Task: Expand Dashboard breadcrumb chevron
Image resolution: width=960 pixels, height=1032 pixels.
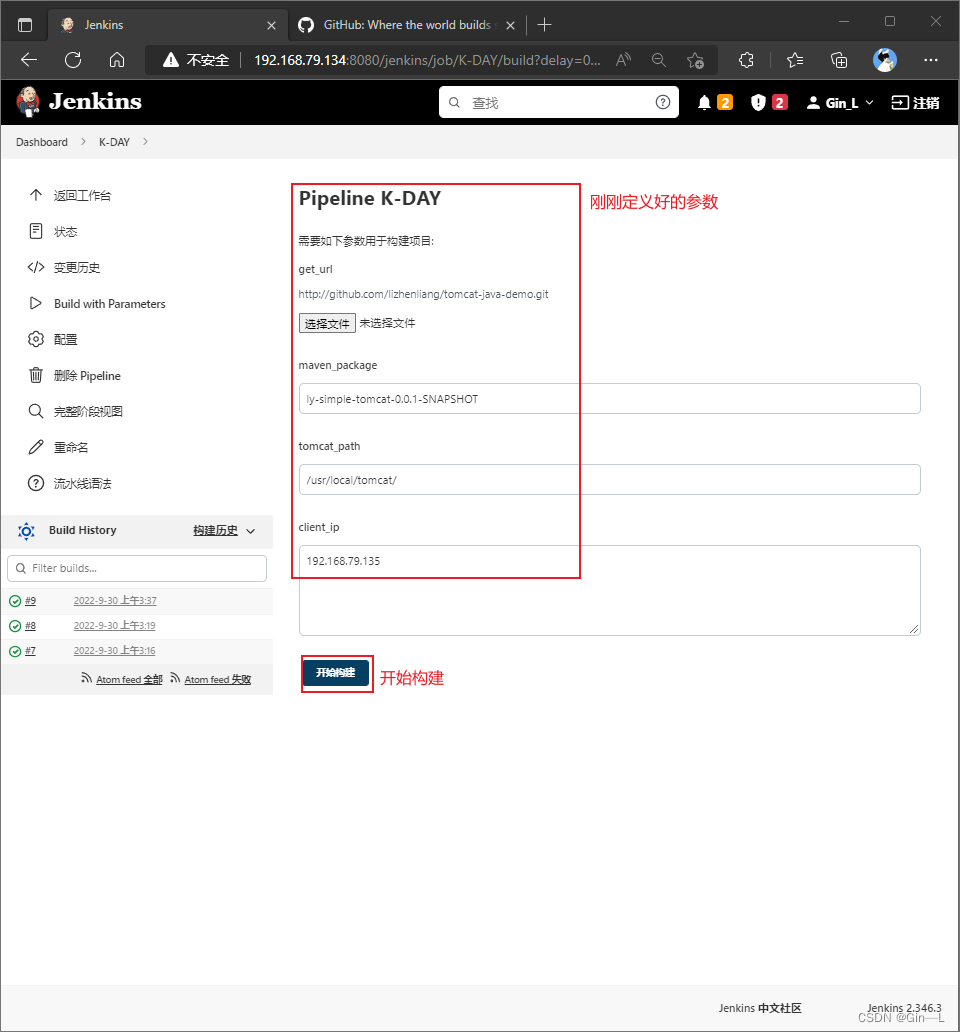Action: [x=84, y=142]
